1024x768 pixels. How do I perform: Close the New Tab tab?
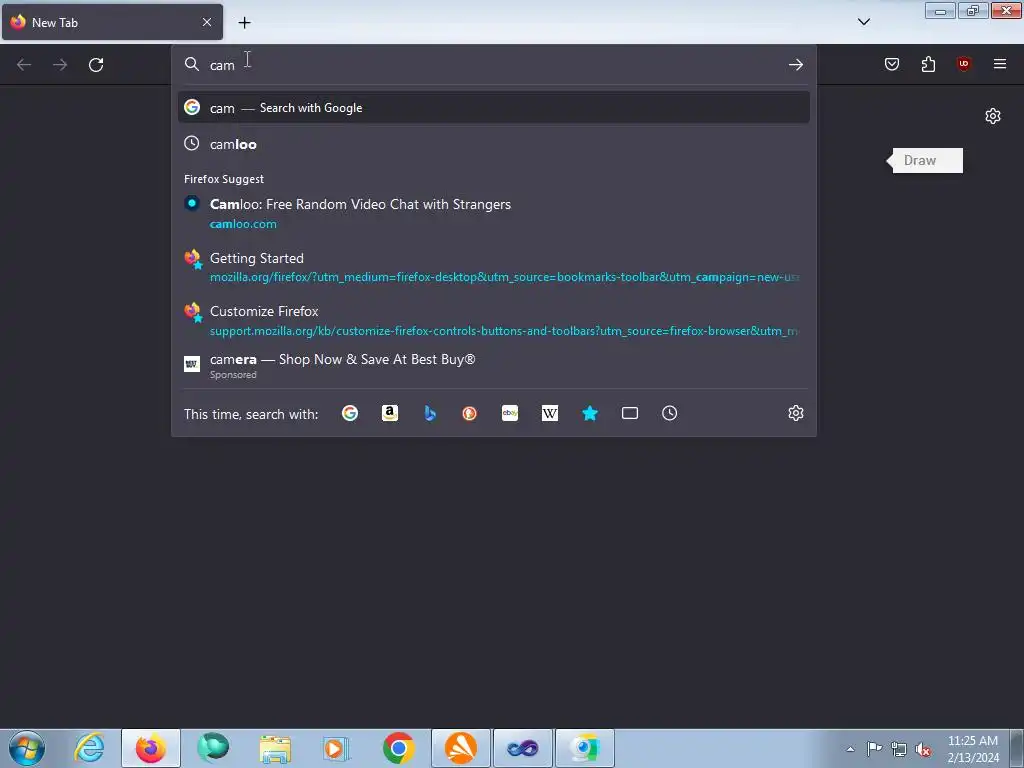point(207,22)
